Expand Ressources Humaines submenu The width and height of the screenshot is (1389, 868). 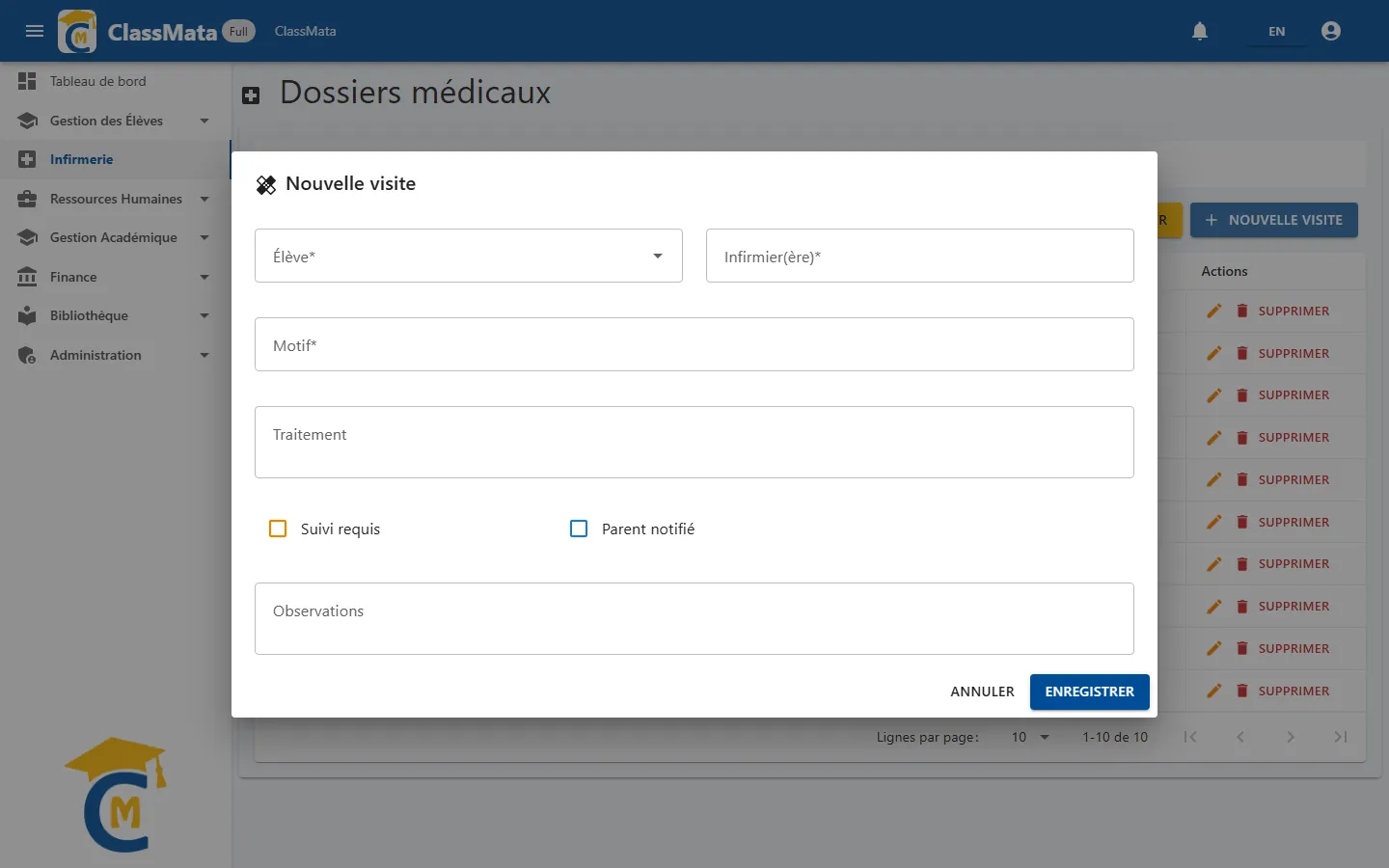[x=204, y=199]
